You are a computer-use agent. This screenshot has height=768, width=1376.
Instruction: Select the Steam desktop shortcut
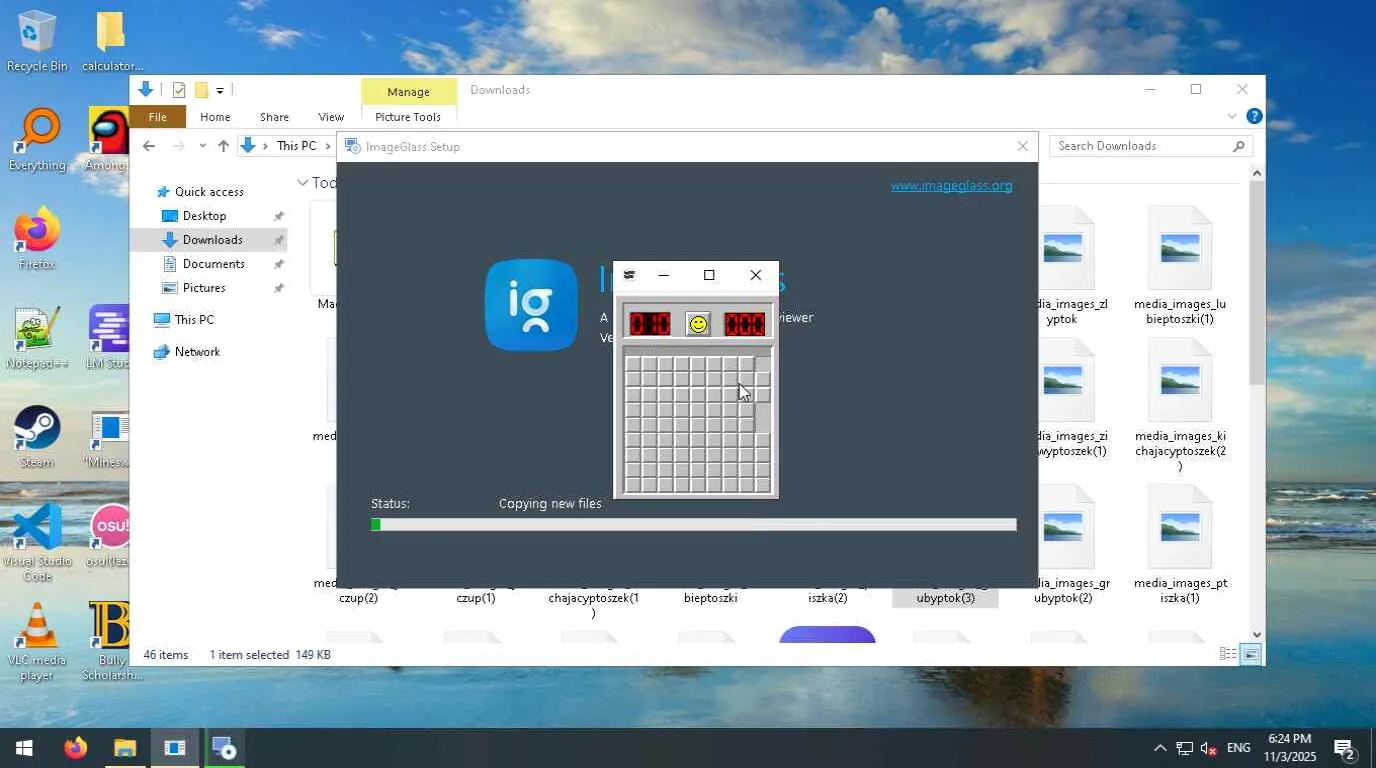coord(37,437)
